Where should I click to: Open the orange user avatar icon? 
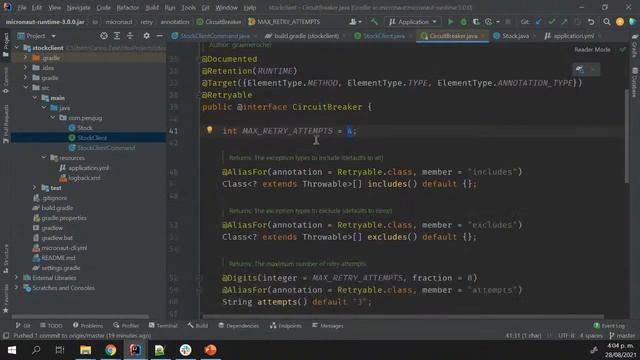(620, 22)
